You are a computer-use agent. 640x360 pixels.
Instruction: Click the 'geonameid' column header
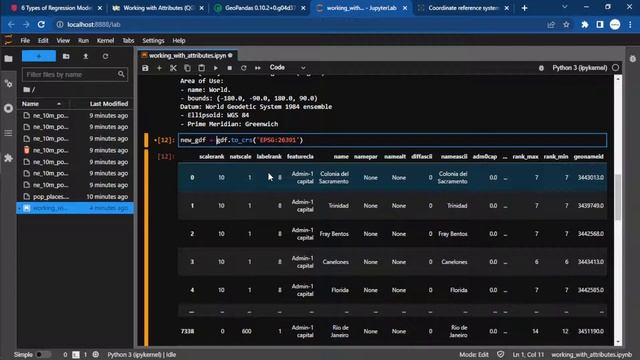click(x=588, y=157)
